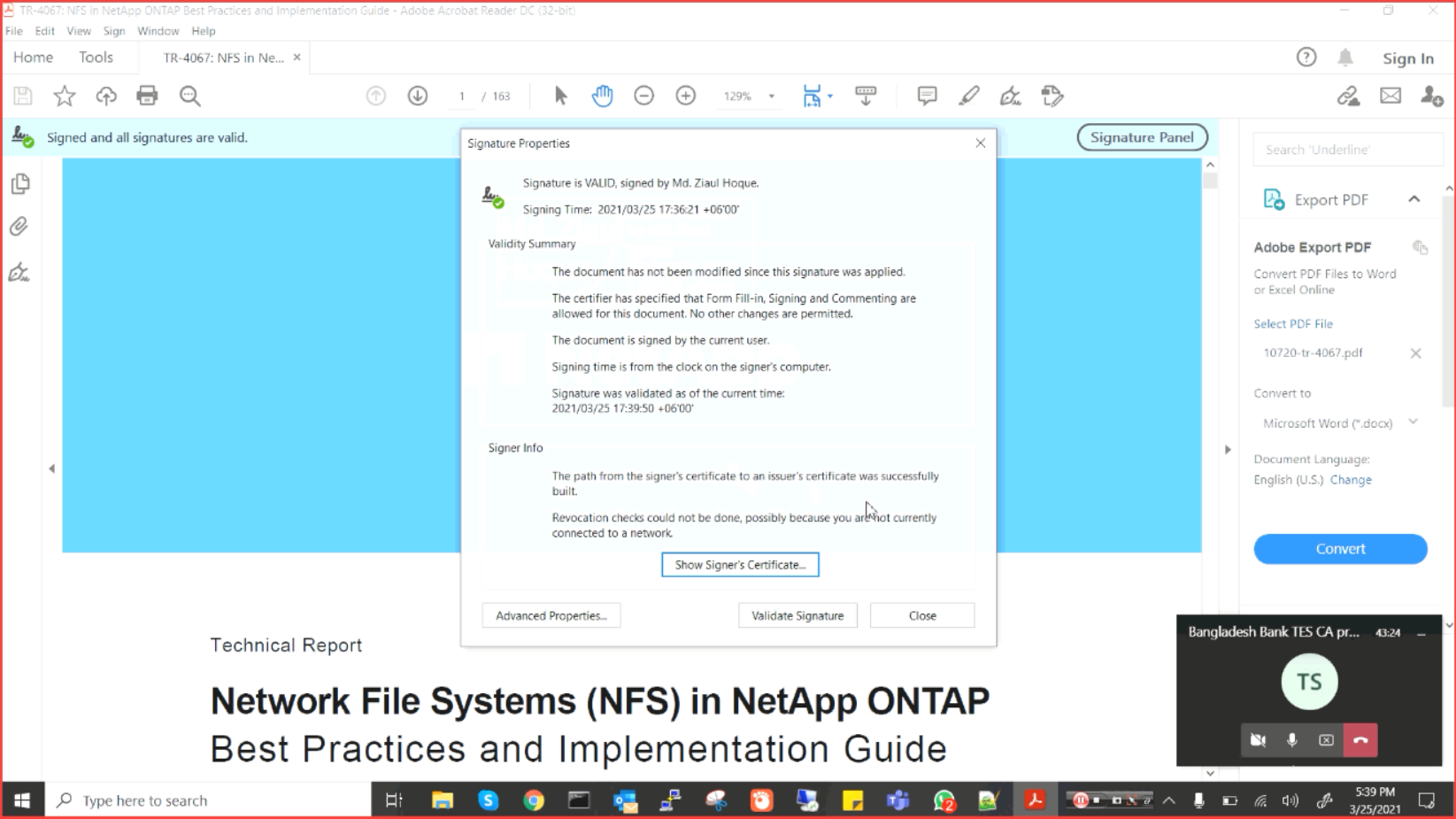
Task: Zoom out with the minus icon
Action: [643, 96]
